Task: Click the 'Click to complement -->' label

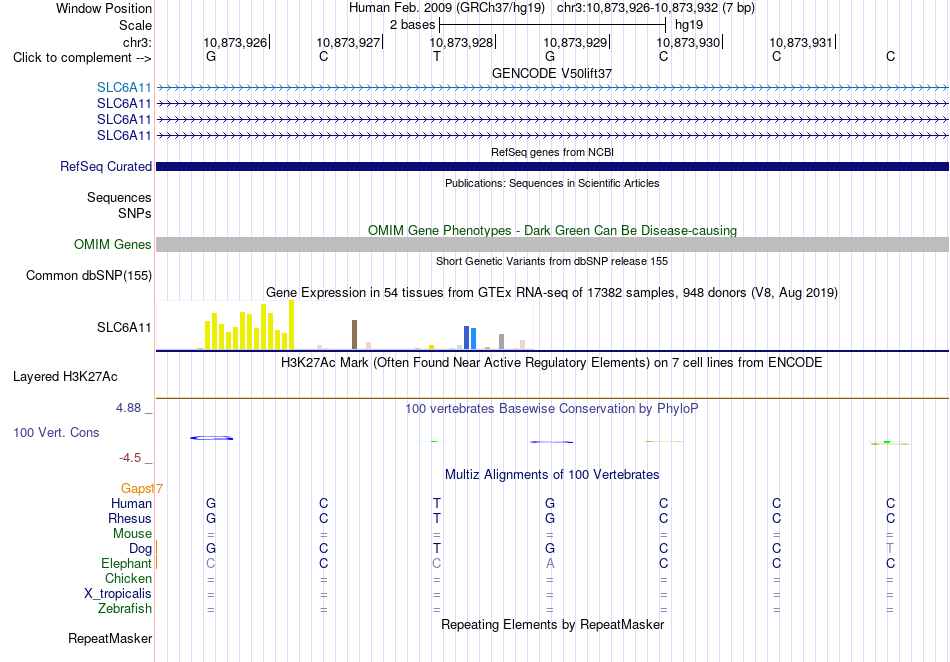Action: pyautogui.click(x=82, y=58)
